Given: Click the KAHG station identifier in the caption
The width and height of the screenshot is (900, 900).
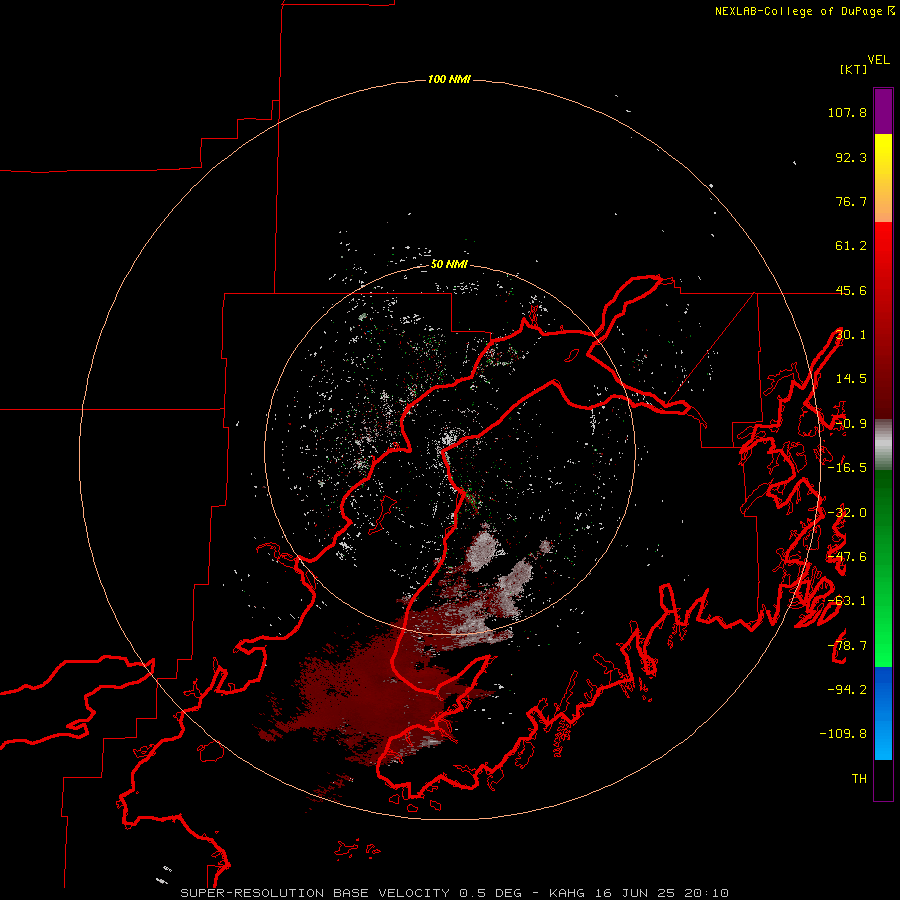Looking at the screenshot, I should pyautogui.click(x=567, y=893).
